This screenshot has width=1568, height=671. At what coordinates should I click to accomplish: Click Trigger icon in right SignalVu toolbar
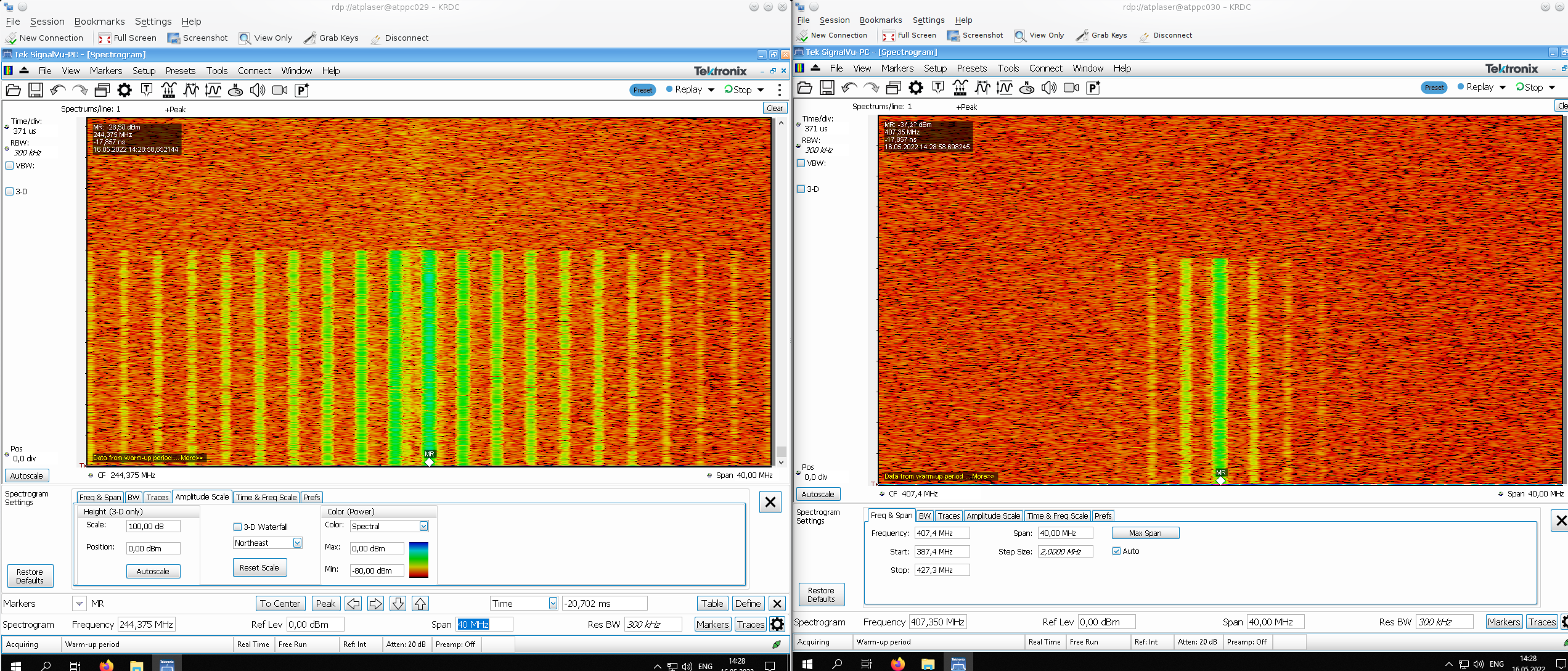(x=938, y=88)
